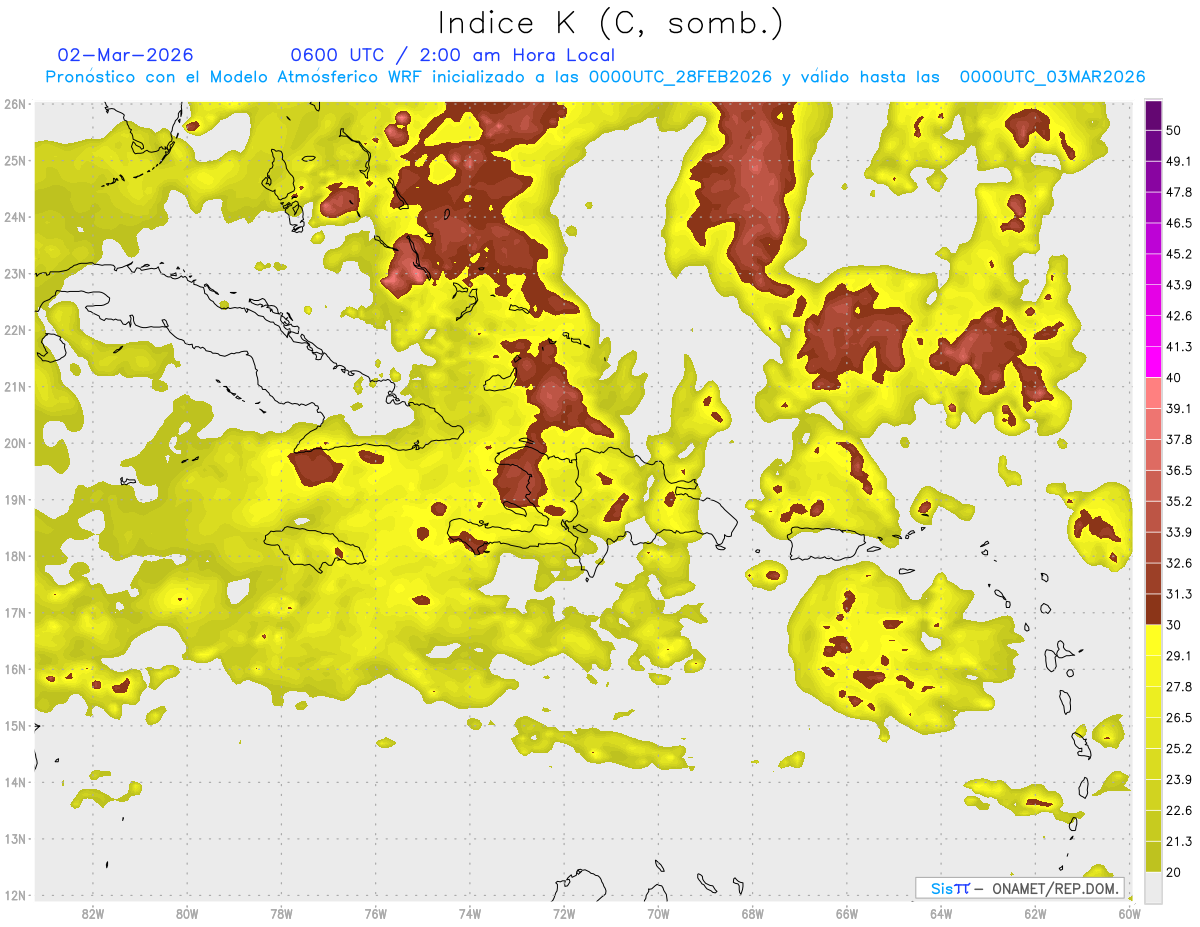The width and height of the screenshot is (1200, 927).
Task: Select the 18N latitude label
Action: pos(15,556)
